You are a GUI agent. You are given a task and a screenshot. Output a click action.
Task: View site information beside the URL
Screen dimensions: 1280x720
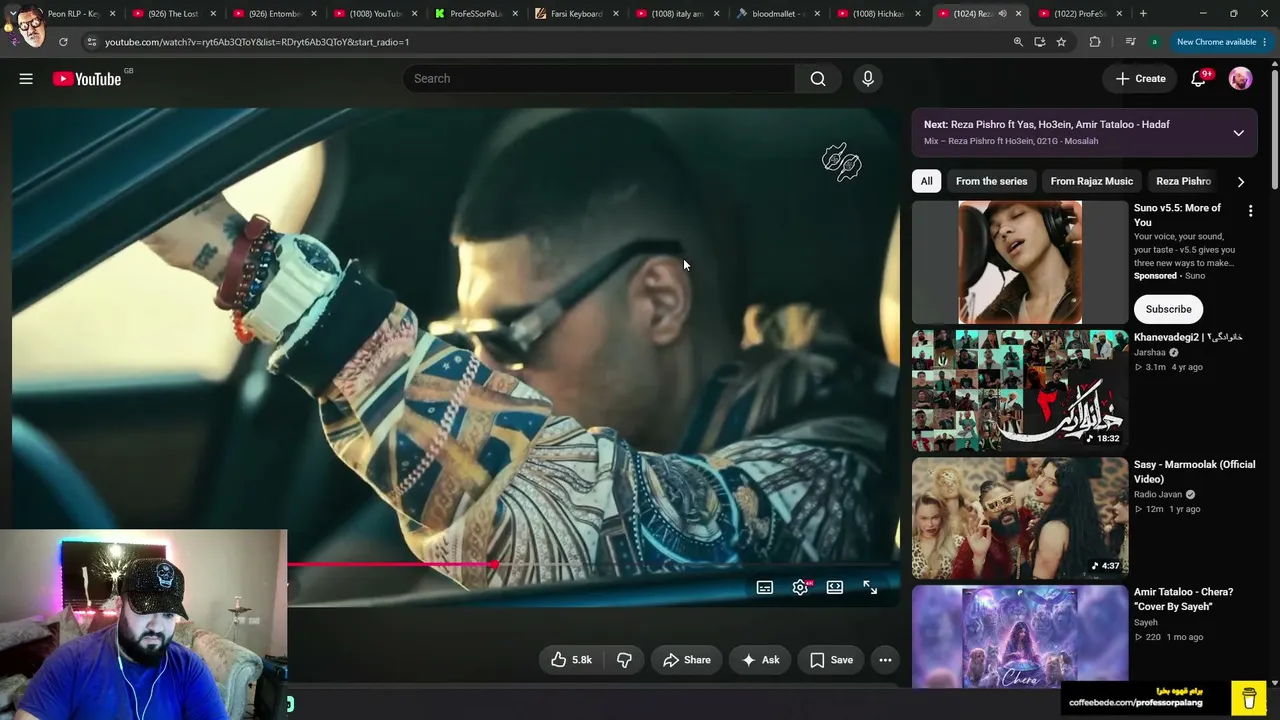91,42
